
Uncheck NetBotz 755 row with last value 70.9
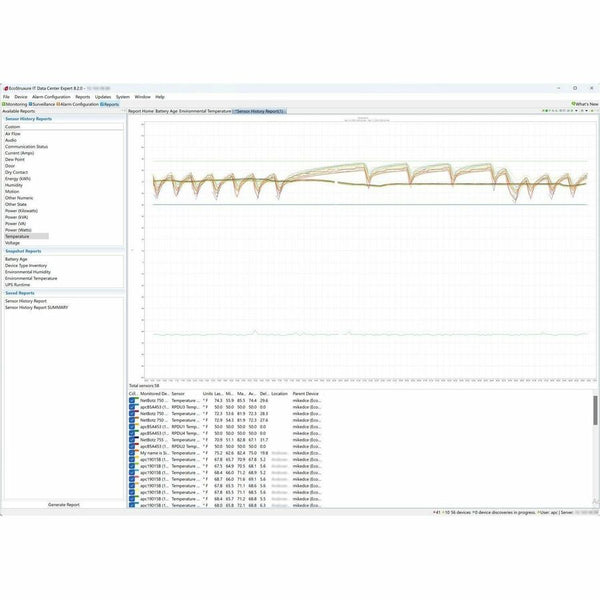click(x=132, y=440)
